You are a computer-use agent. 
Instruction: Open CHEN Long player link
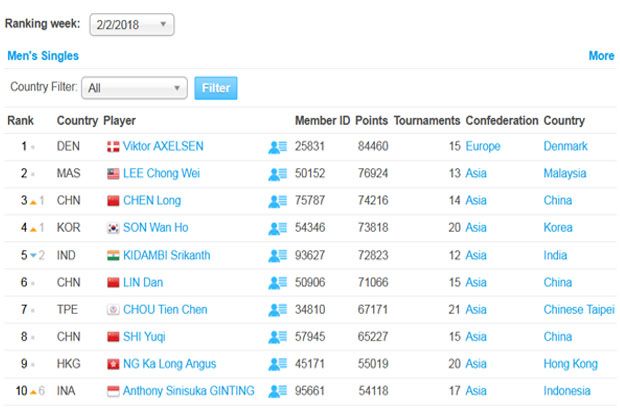click(x=152, y=201)
